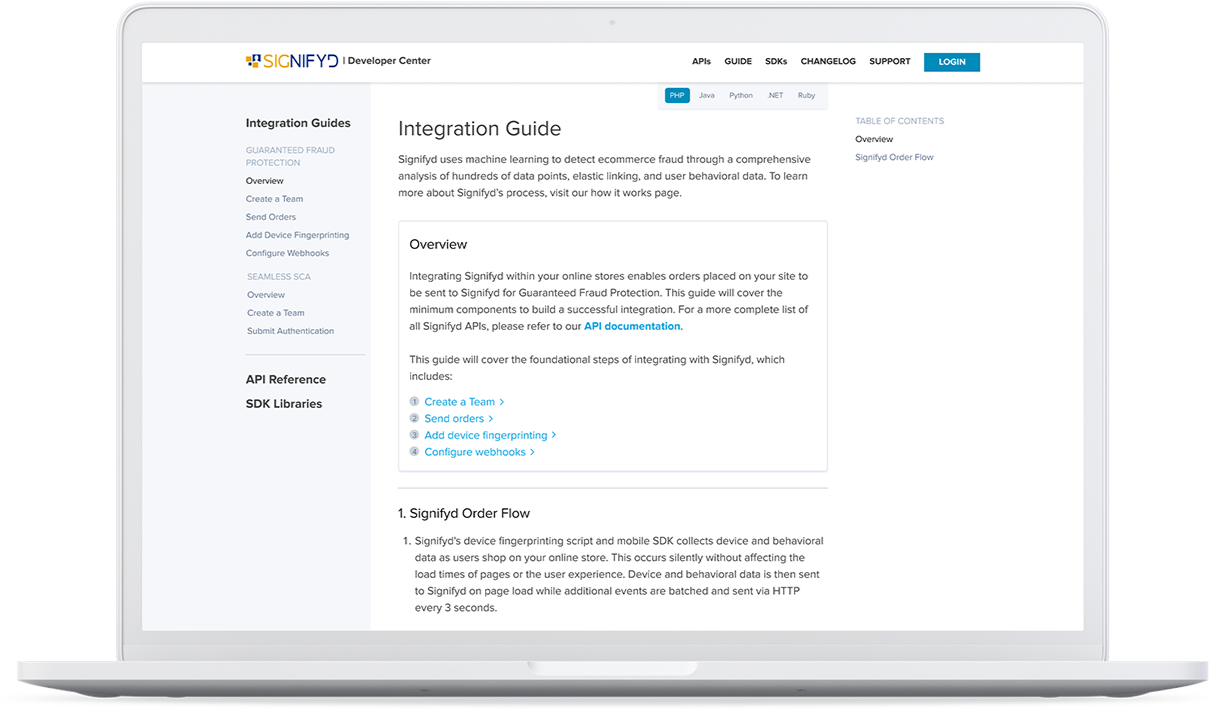Click the step 4 number badge

[x=414, y=452]
